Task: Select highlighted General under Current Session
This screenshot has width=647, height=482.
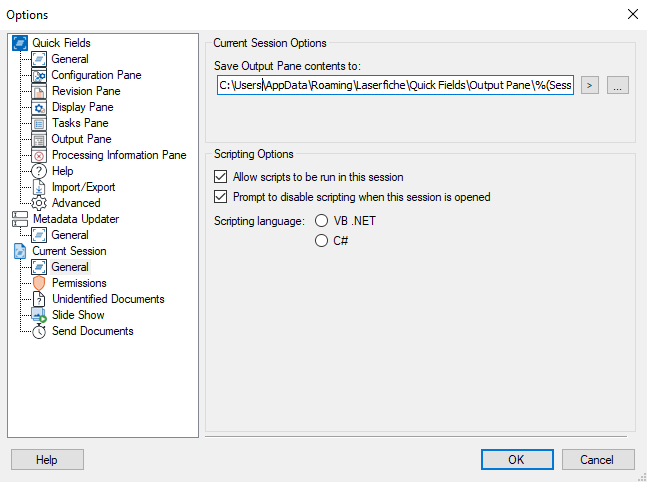Action: click(70, 267)
